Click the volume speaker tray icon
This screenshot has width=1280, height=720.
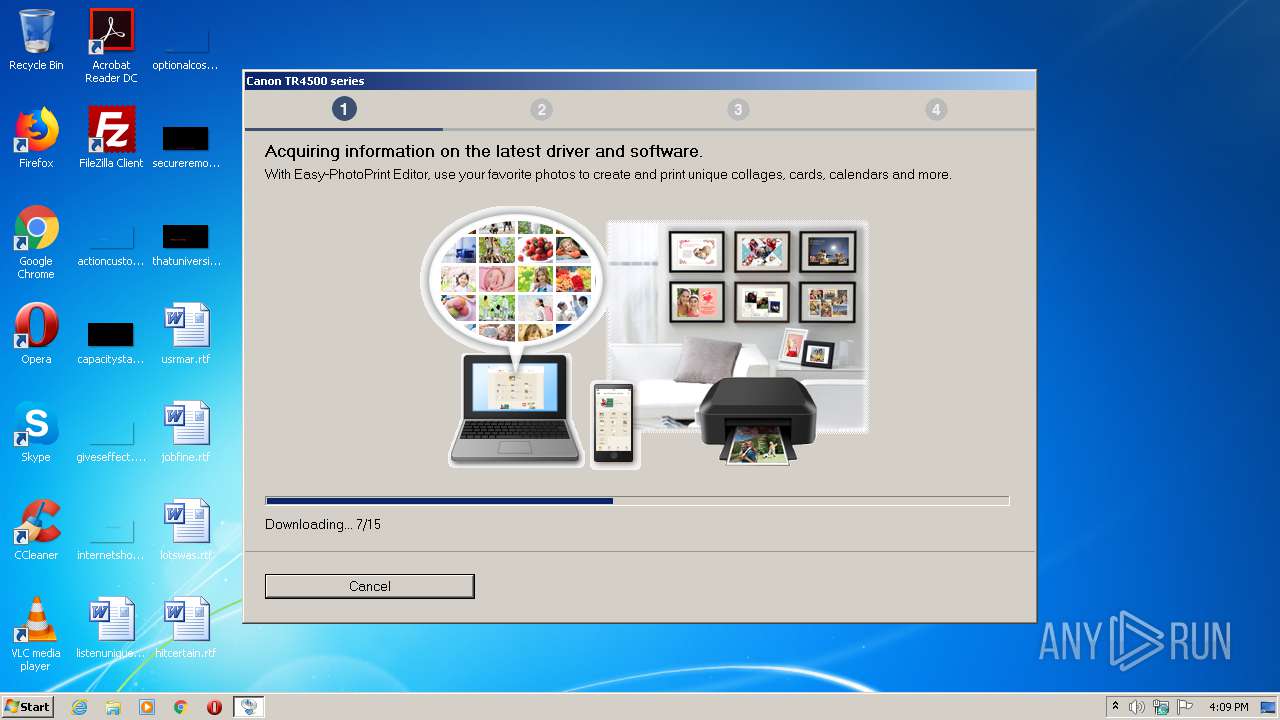(x=1137, y=707)
